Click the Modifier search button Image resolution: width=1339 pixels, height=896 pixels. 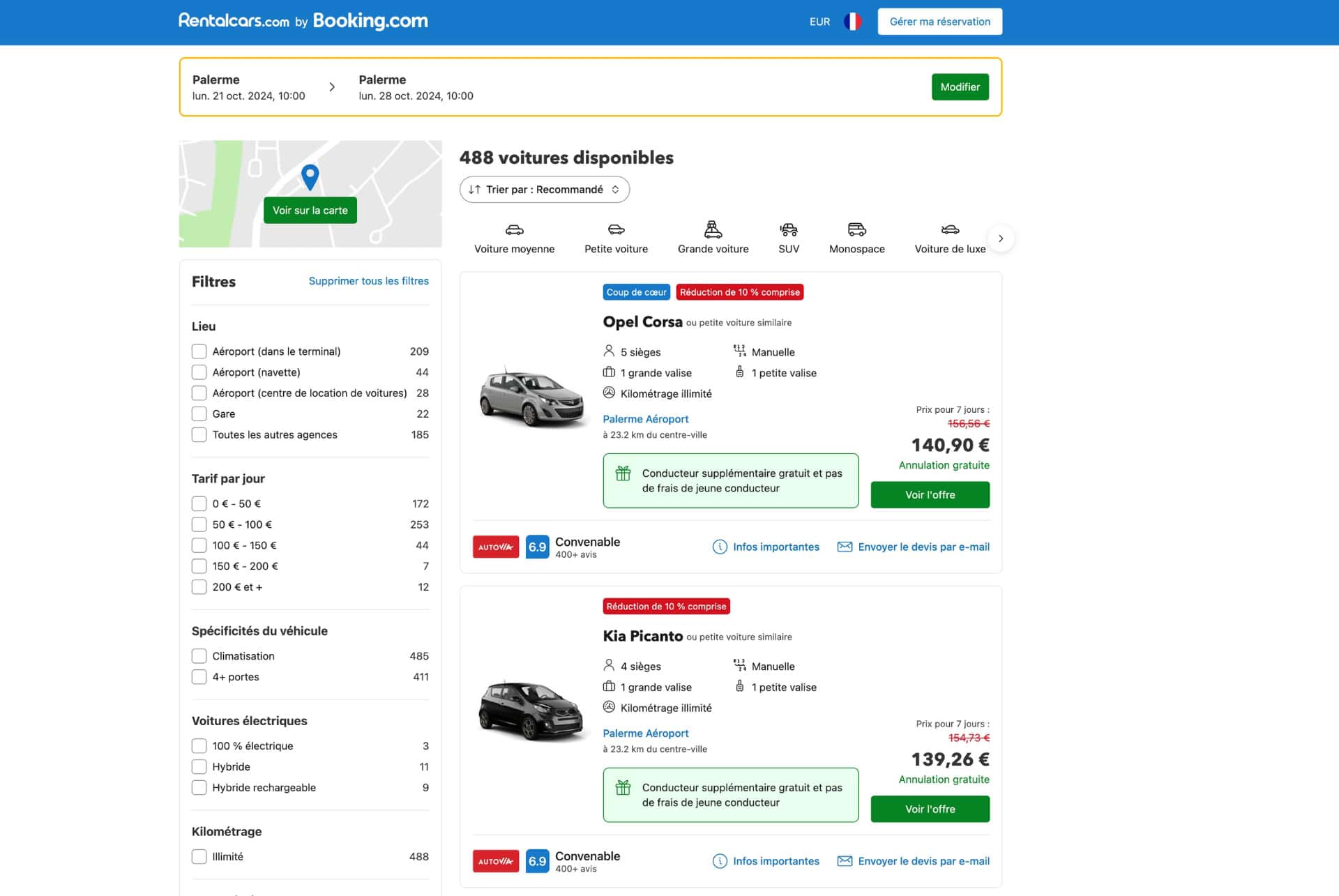pyautogui.click(x=960, y=87)
